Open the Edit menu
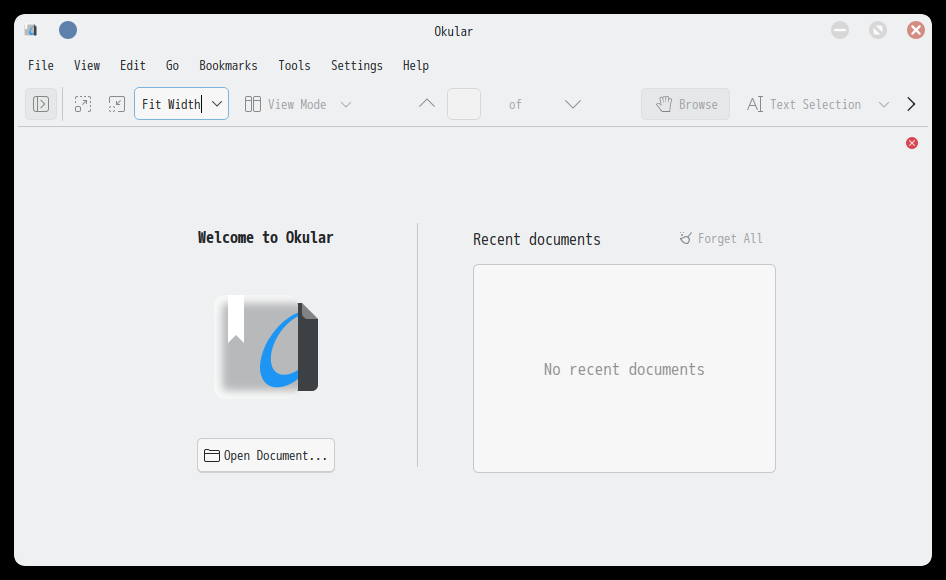The width and height of the screenshot is (946, 580). [x=133, y=65]
